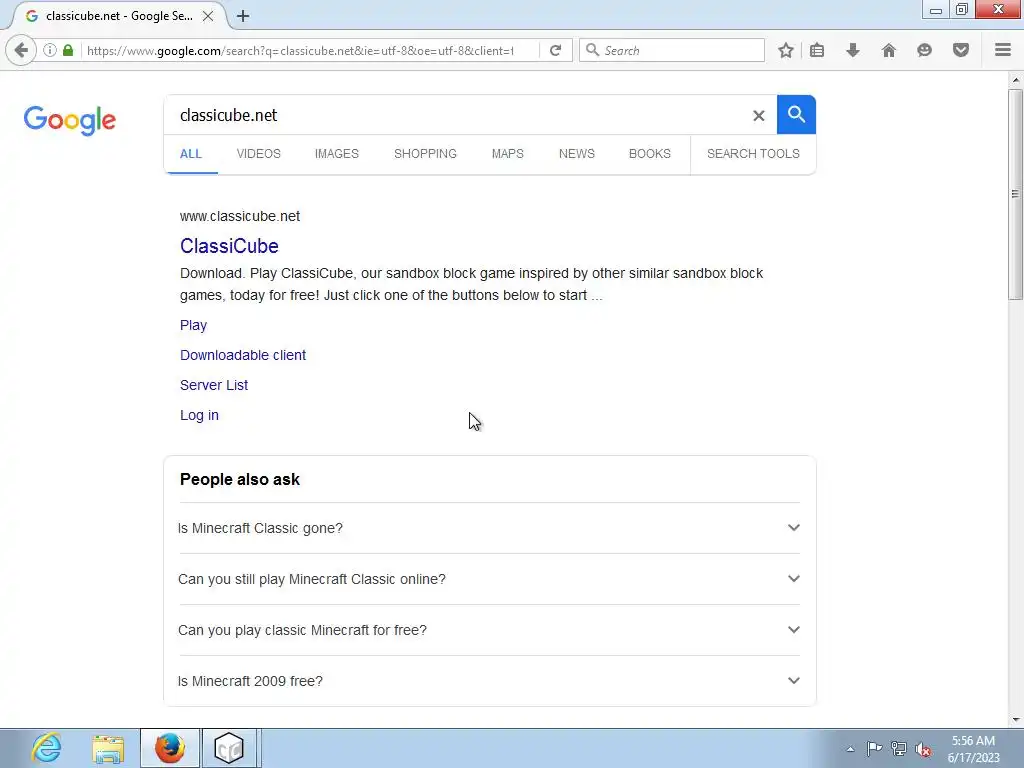This screenshot has width=1024, height=768.
Task: Open the smiley chat icon in toolbar
Action: pyautogui.click(x=924, y=50)
